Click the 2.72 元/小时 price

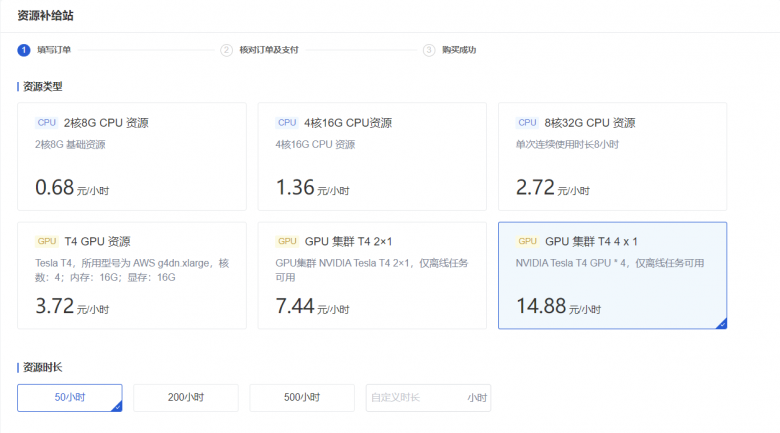click(553, 188)
